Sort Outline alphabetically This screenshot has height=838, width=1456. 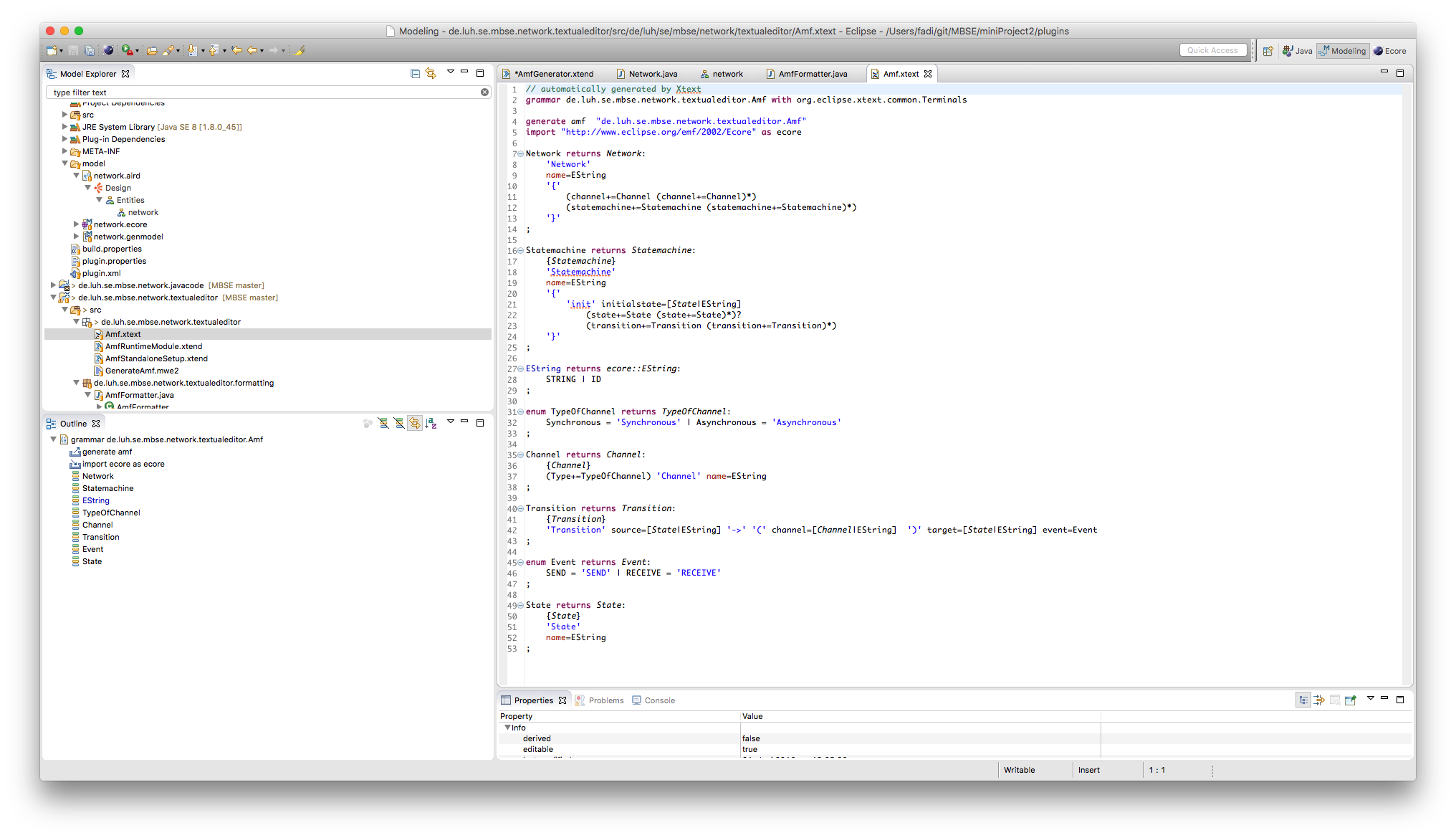point(431,424)
